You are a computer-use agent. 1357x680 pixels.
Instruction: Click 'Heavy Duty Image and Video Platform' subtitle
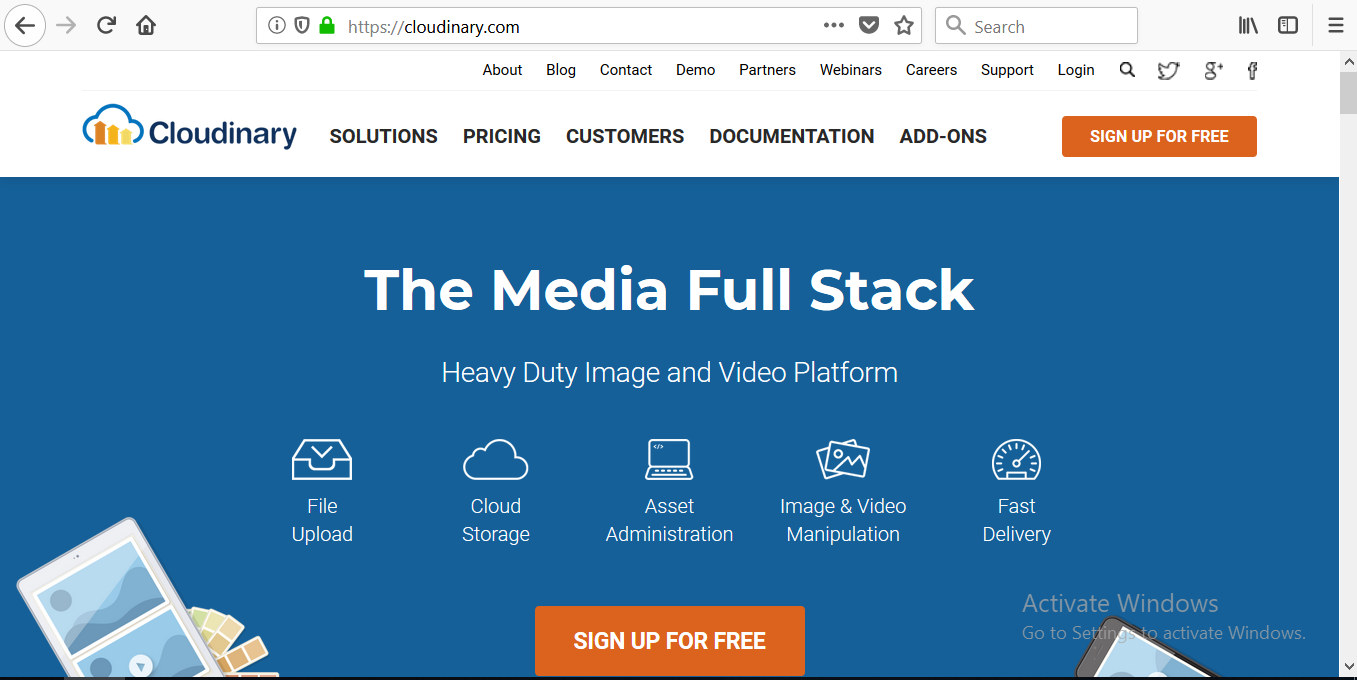669,373
